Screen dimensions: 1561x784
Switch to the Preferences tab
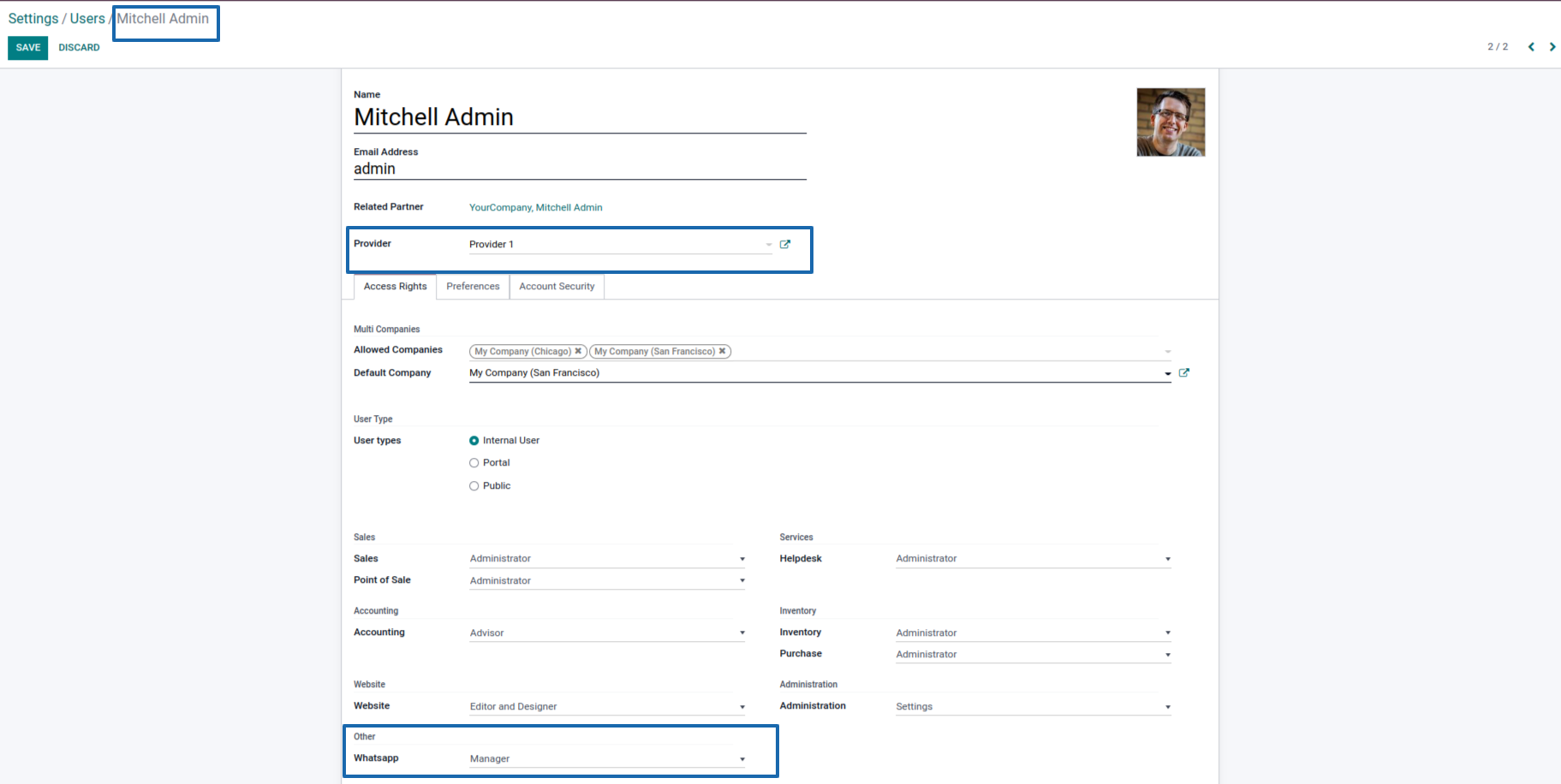(x=473, y=287)
